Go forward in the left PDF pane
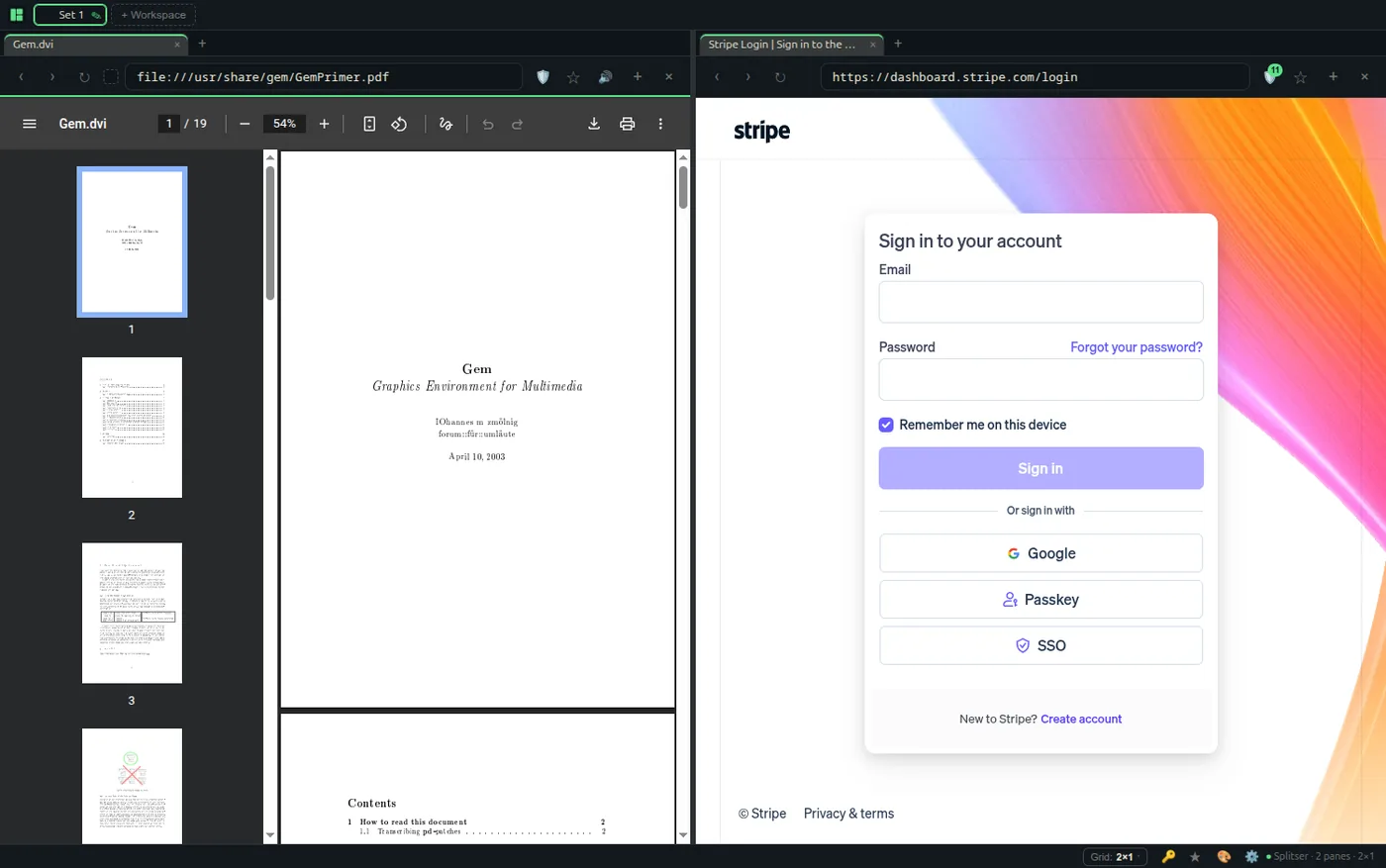 pyautogui.click(x=52, y=76)
